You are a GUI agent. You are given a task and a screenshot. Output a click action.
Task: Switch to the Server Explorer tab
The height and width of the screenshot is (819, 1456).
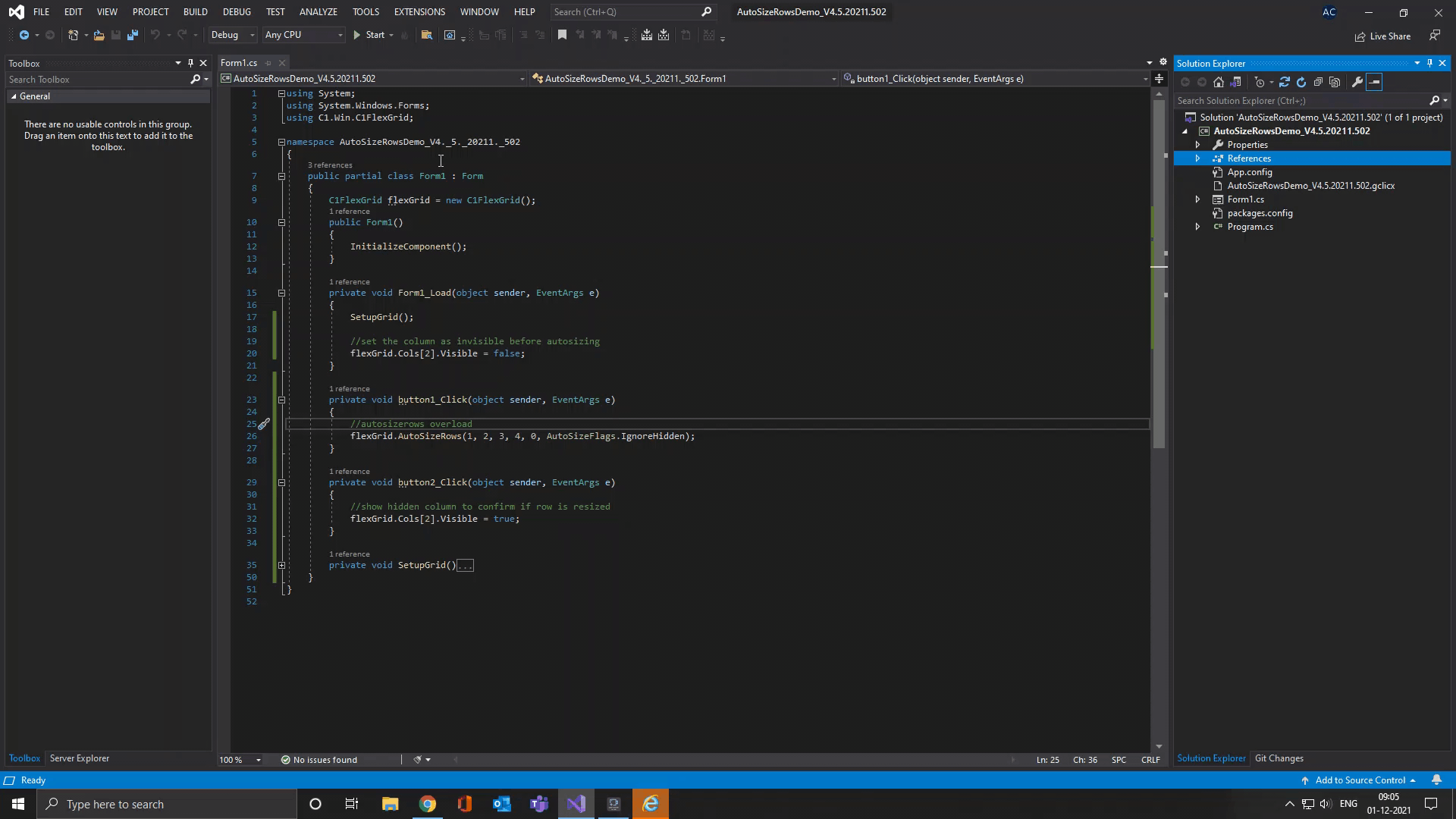click(x=80, y=758)
